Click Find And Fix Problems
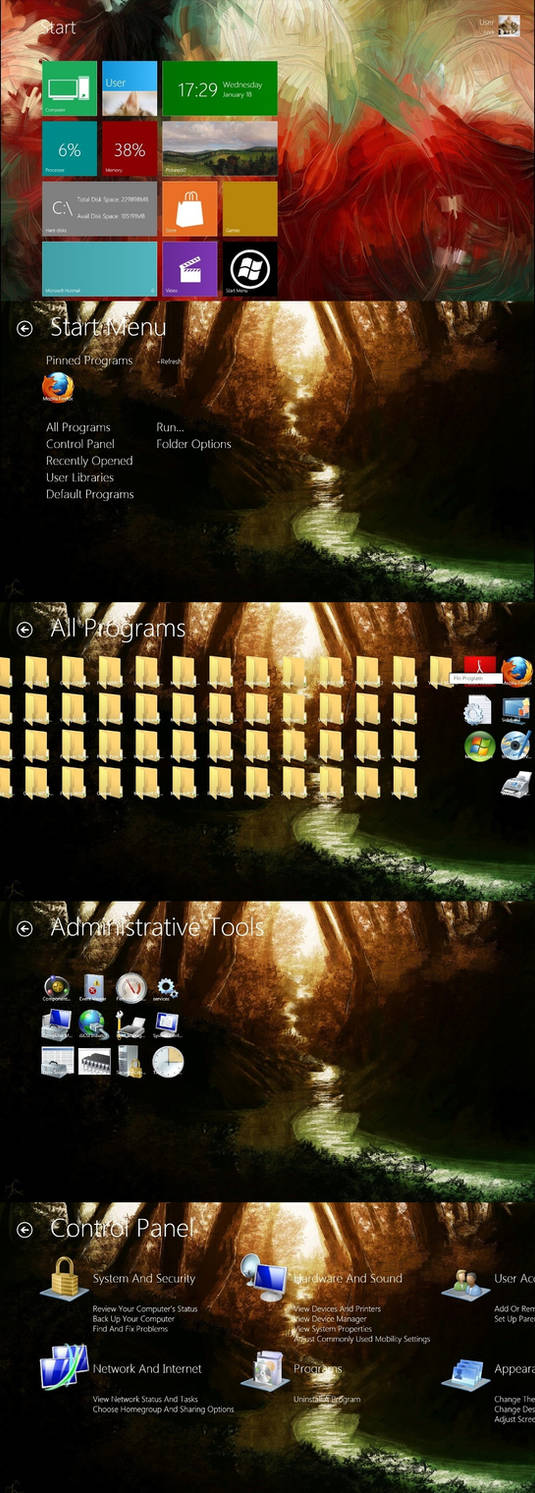 click(130, 1329)
